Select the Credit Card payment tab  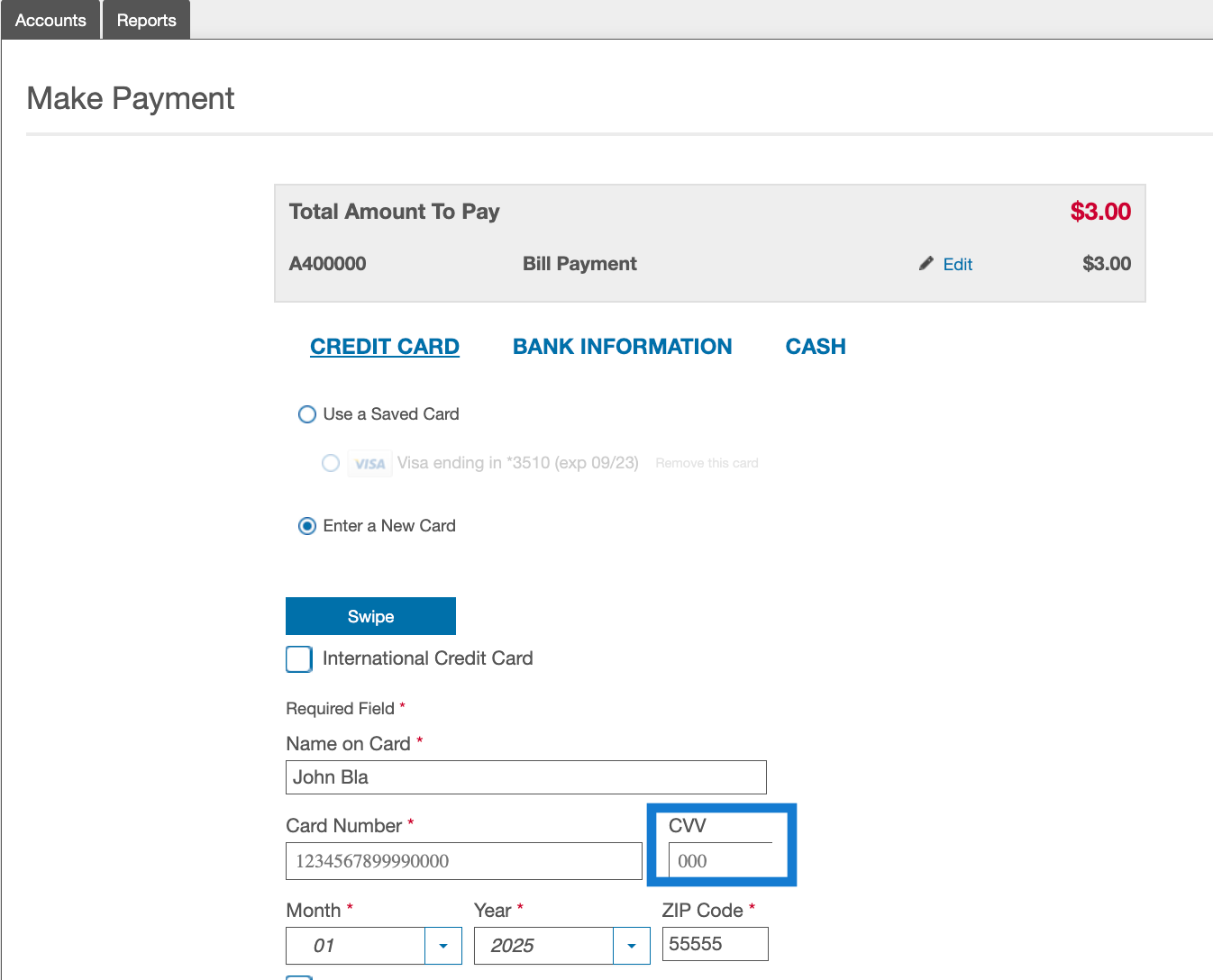click(x=385, y=347)
